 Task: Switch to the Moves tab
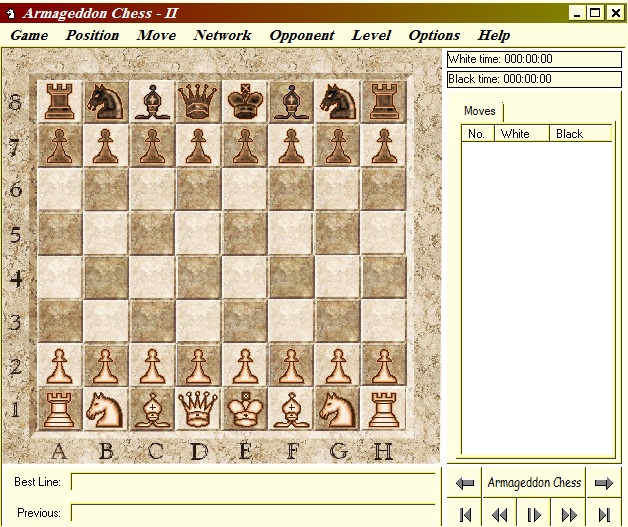coord(480,111)
